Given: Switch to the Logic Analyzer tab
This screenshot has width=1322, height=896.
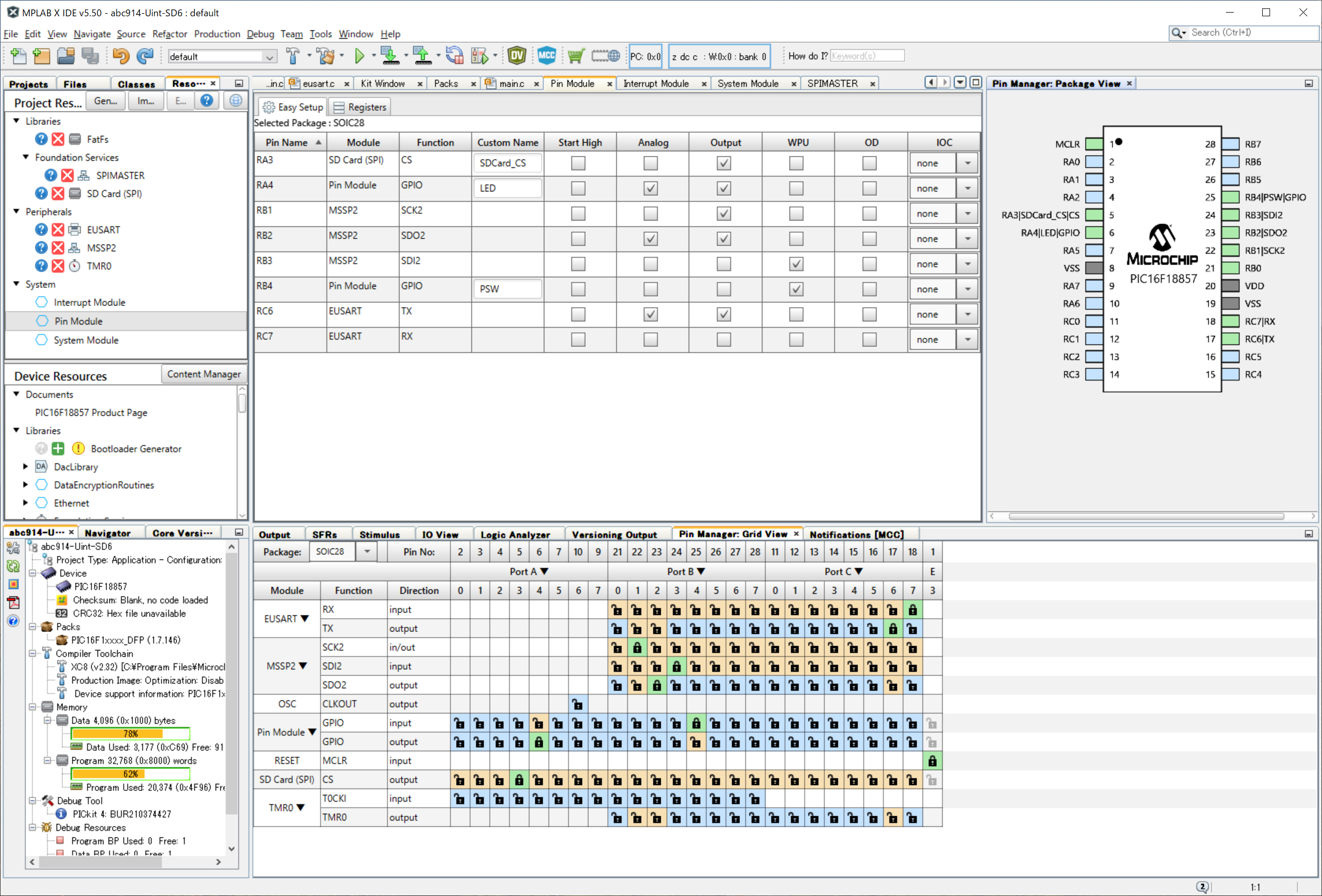Looking at the screenshot, I should (x=515, y=534).
